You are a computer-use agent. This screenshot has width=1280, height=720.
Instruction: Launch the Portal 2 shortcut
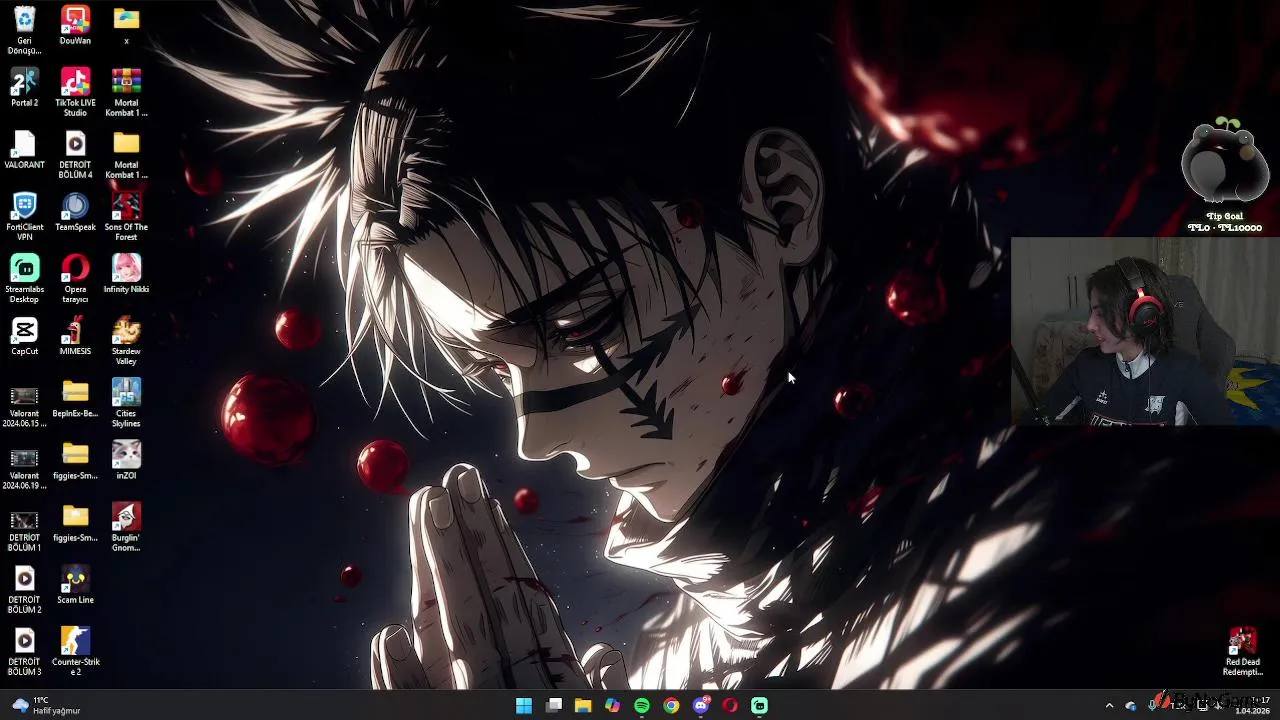pos(24,88)
